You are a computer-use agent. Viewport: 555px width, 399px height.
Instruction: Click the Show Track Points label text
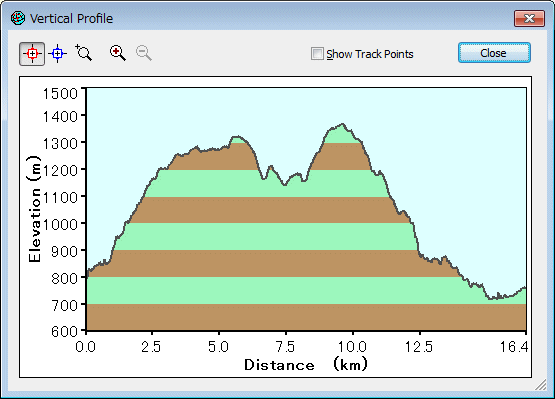point(370,54)
